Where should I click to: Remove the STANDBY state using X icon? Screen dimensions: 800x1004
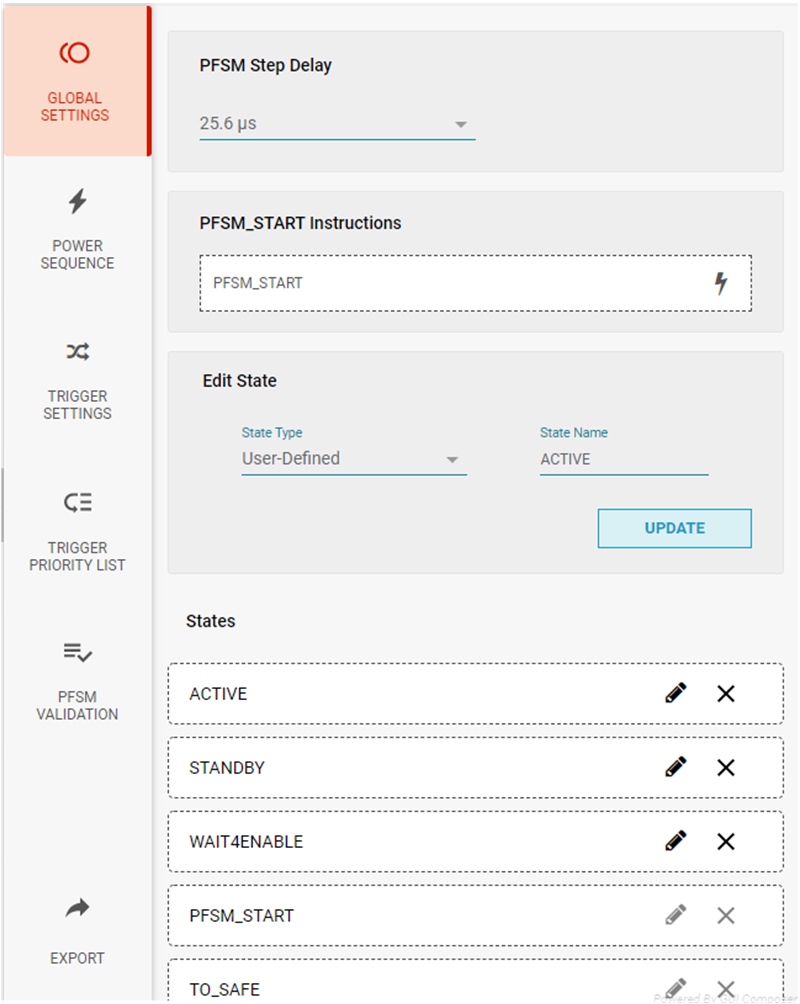point(726,767)
